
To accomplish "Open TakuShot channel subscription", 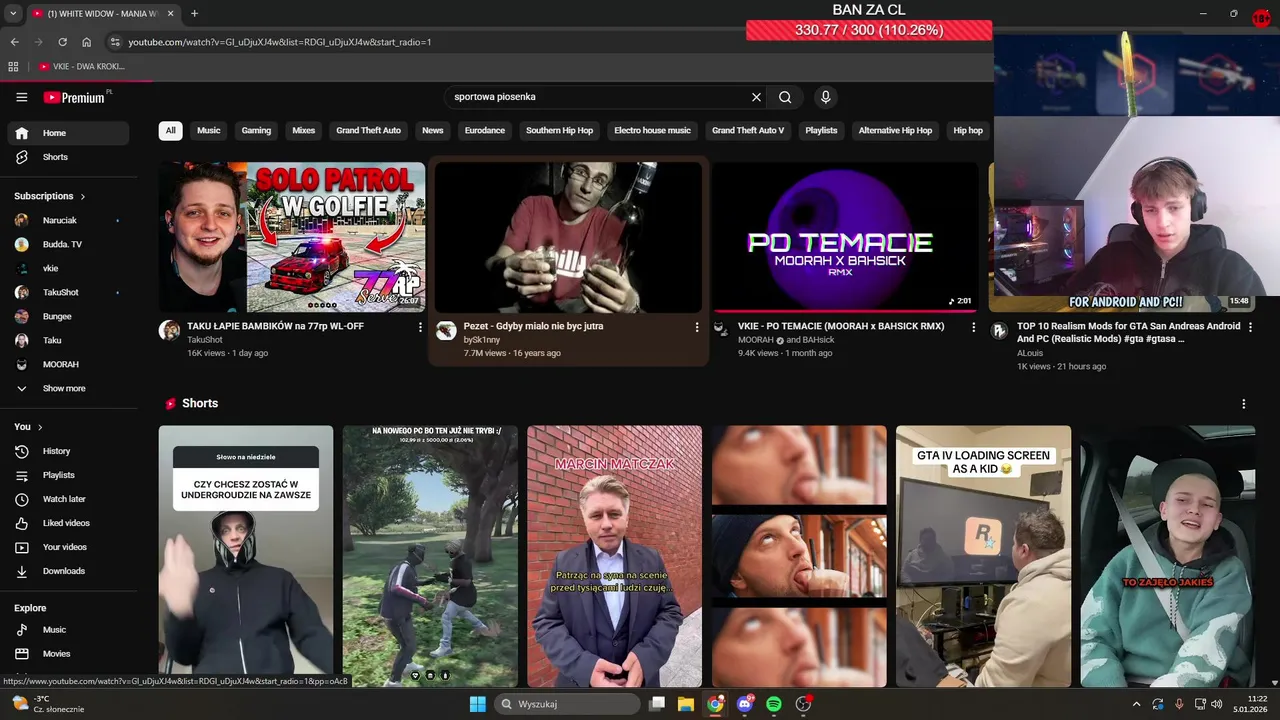I will tap(68, 292).
